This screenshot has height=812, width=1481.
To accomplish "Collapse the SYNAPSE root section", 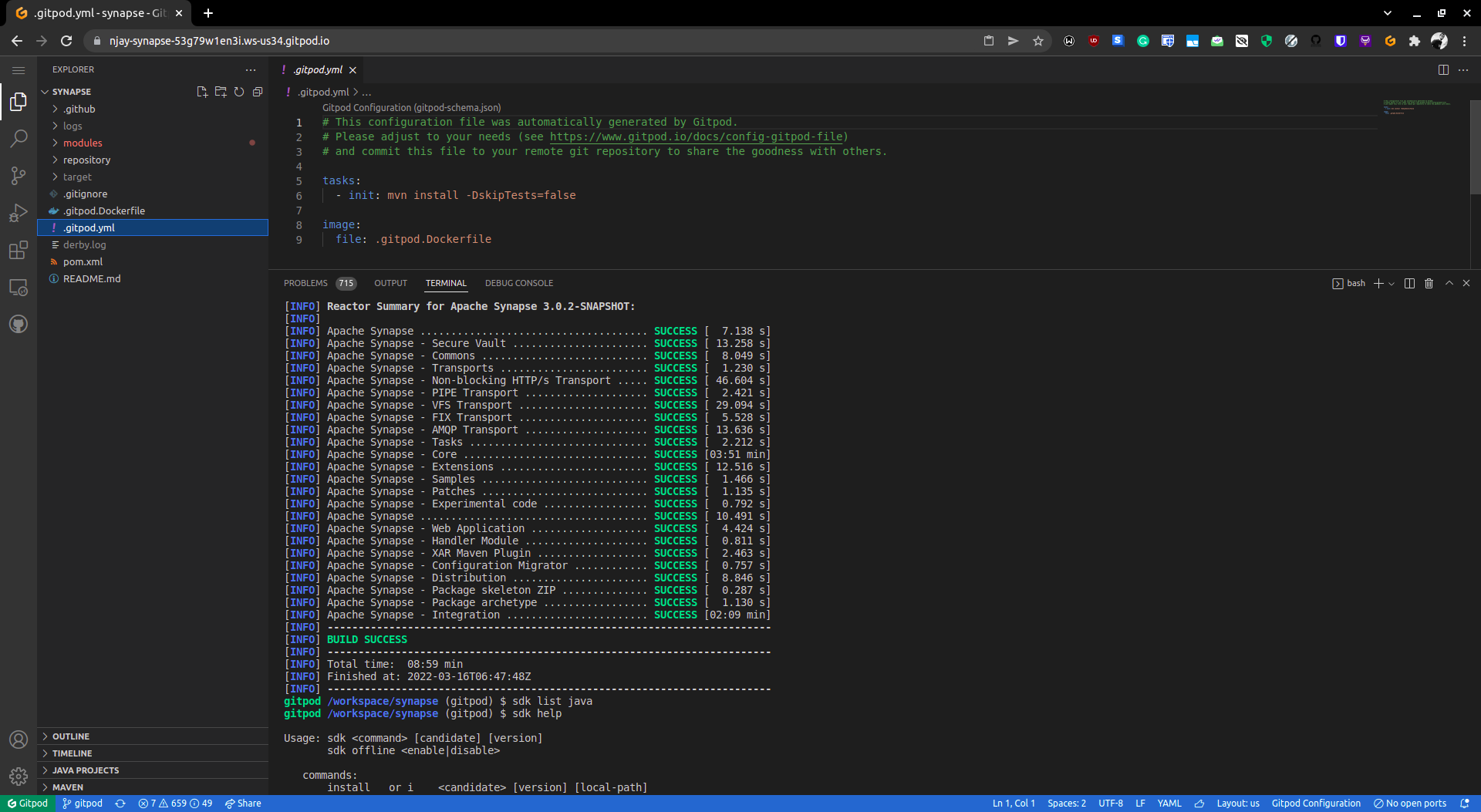I will [71, 92].
